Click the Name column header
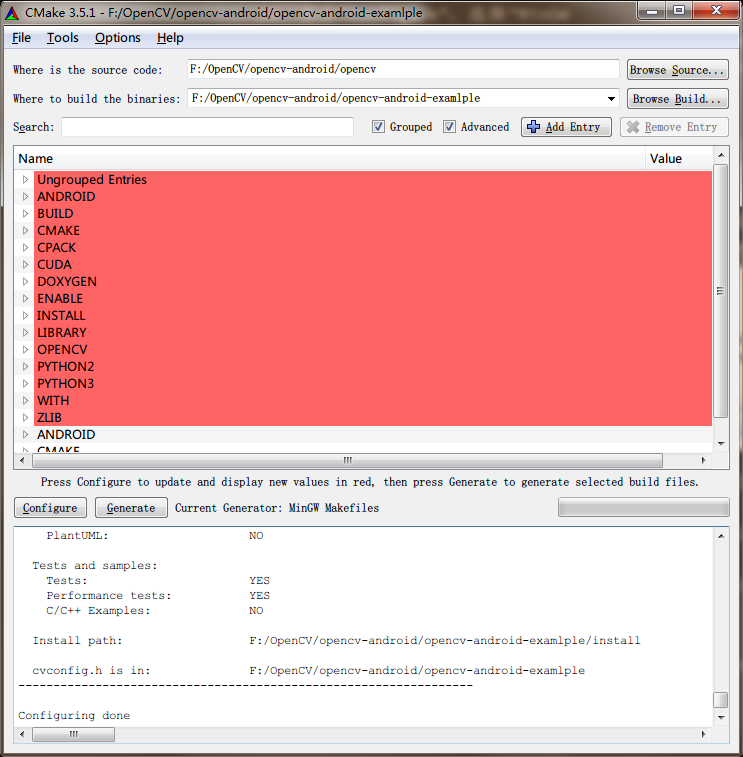 (x=329, y=158)
